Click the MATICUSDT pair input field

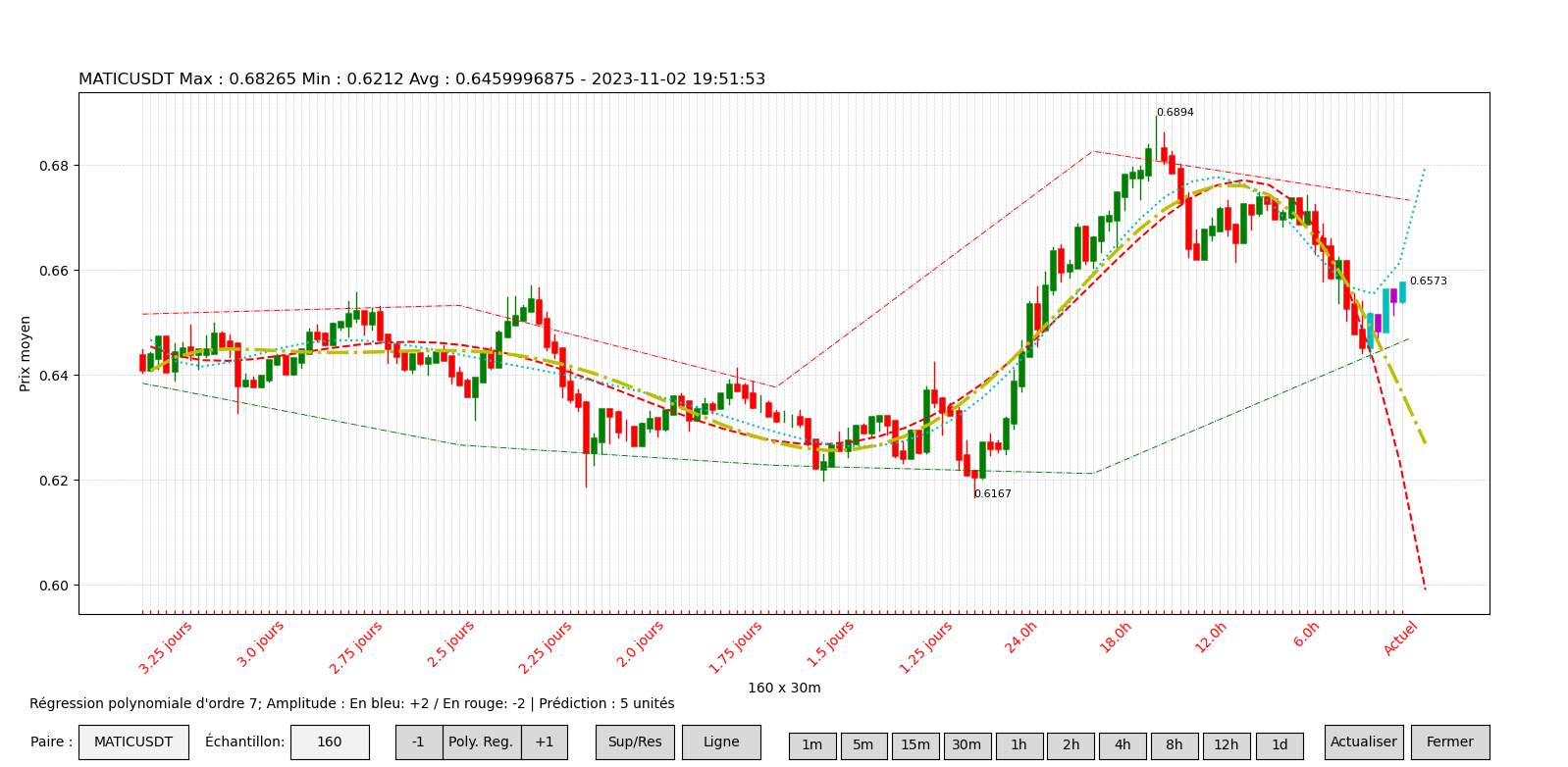pos(133,742)
